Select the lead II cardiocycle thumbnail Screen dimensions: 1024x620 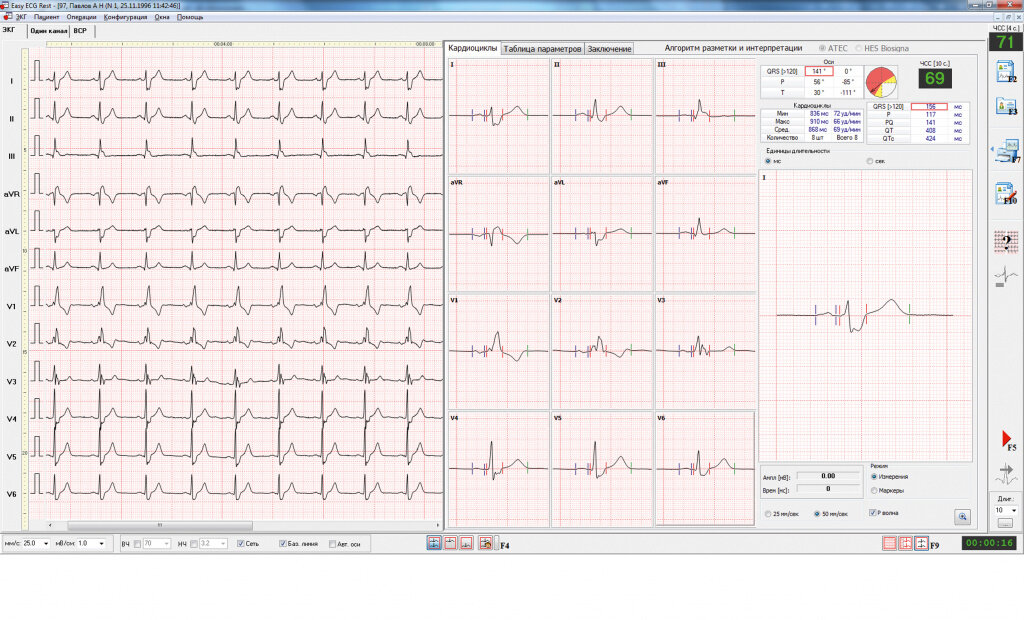click(601, 116)
